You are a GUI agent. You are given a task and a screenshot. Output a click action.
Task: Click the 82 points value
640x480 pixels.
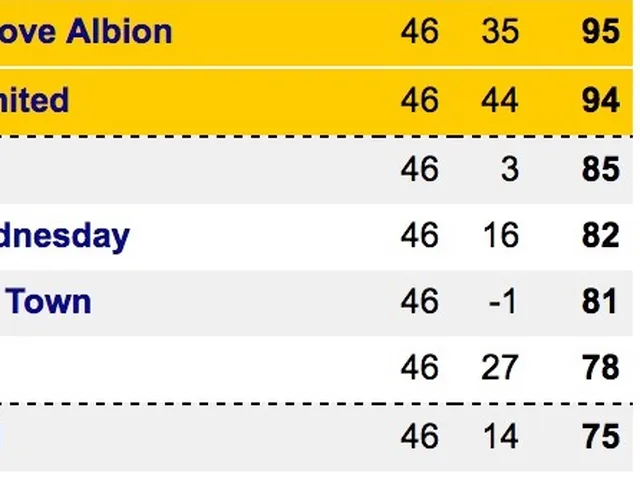[600, 235]
